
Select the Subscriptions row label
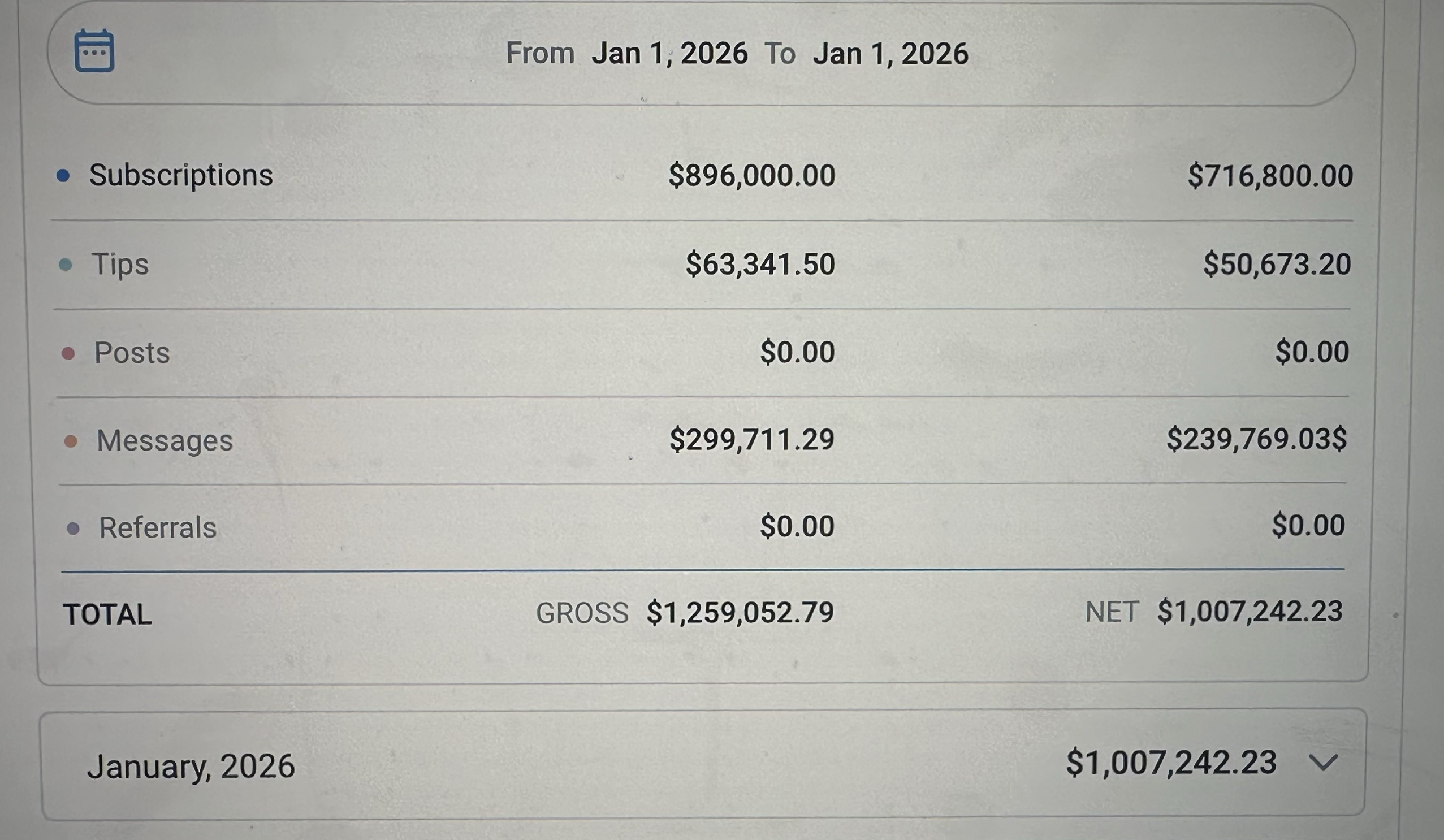[181, 175]
